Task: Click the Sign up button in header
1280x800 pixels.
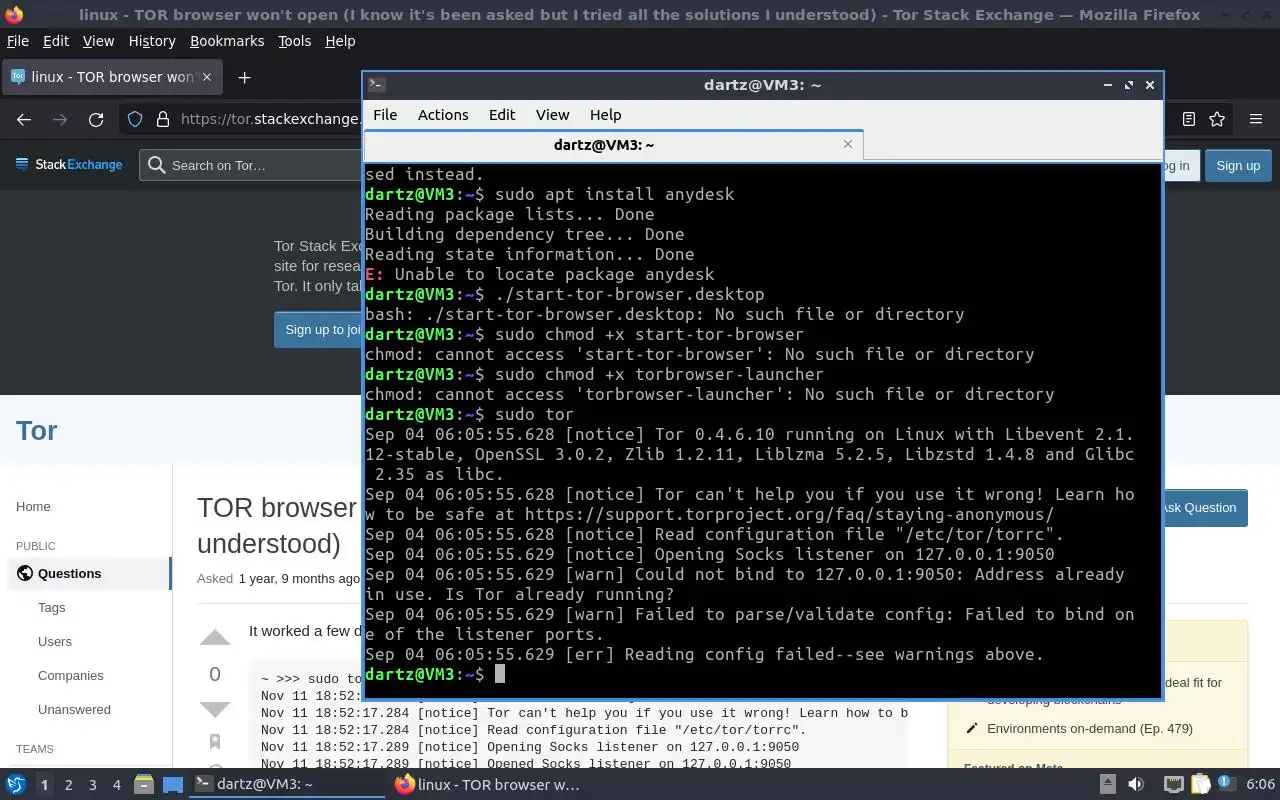Action: [x=1238, y=165]
